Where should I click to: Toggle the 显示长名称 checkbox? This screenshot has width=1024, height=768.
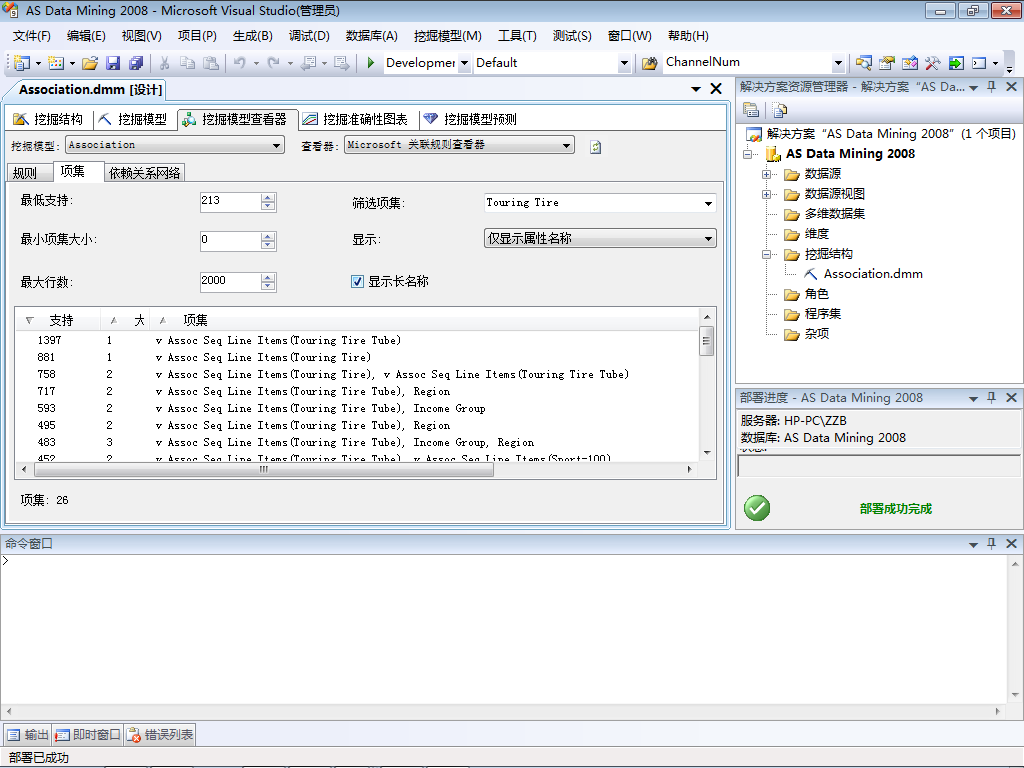(x=357, y=281)
